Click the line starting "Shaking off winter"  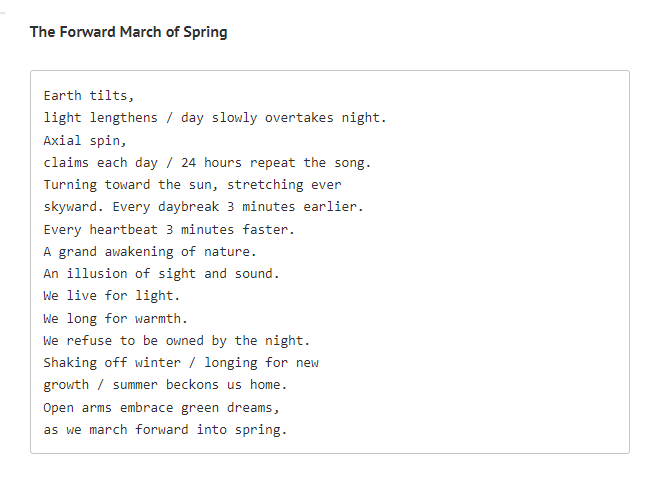coord(181,362)
